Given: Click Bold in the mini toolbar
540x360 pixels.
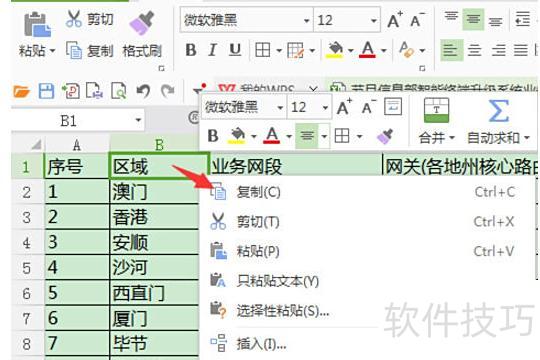Looking at the screenshot, I should pyautogui.click(x=213, y=136).
